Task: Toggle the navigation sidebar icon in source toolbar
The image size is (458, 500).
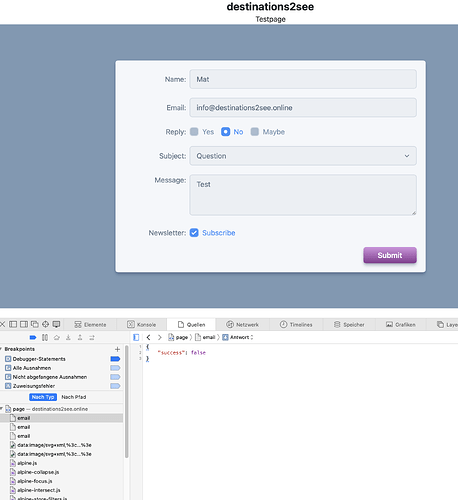Action: pos(136,337)
